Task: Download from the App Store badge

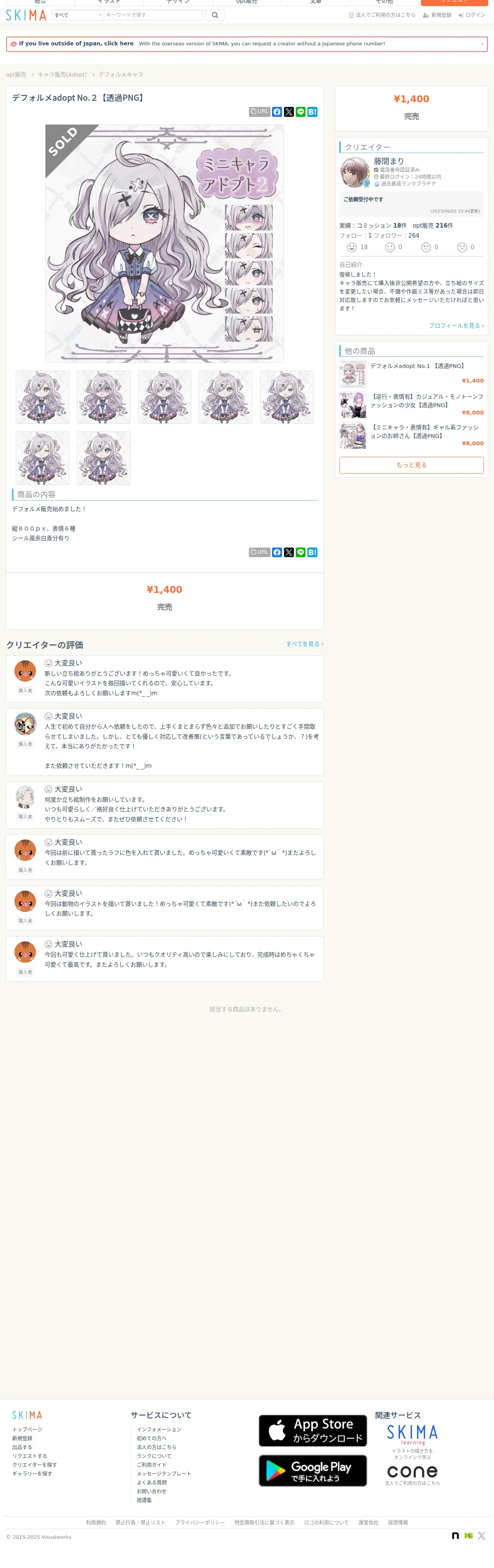Action: [x=313, y=1430]
